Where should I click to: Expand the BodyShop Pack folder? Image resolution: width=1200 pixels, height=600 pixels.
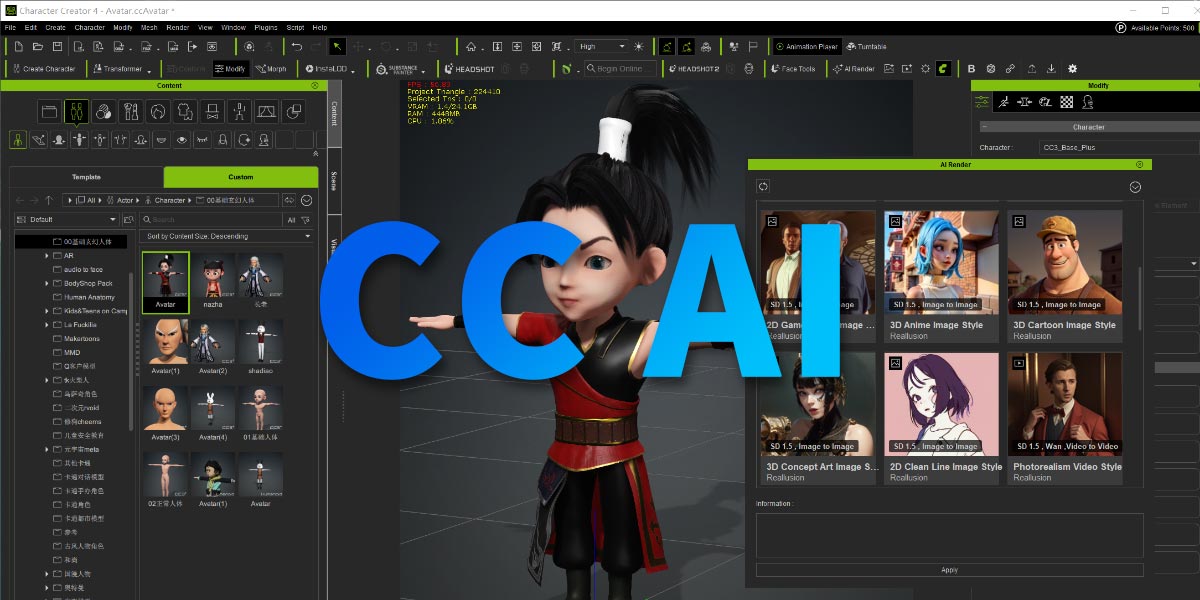46,283
